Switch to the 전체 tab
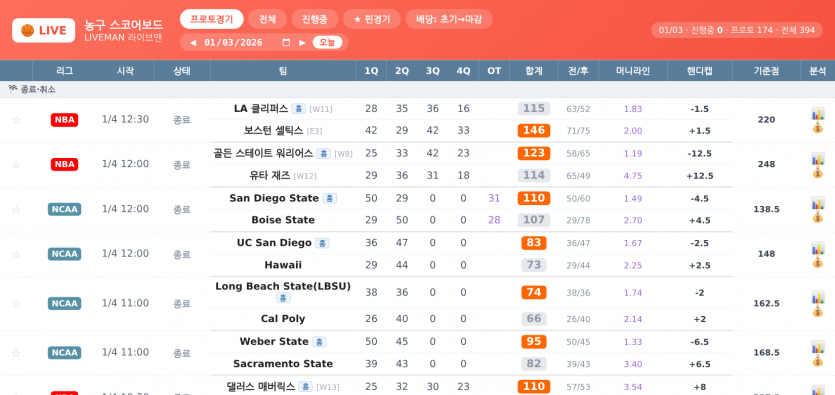Screen dimensions: 835x395 coord(267,19)
